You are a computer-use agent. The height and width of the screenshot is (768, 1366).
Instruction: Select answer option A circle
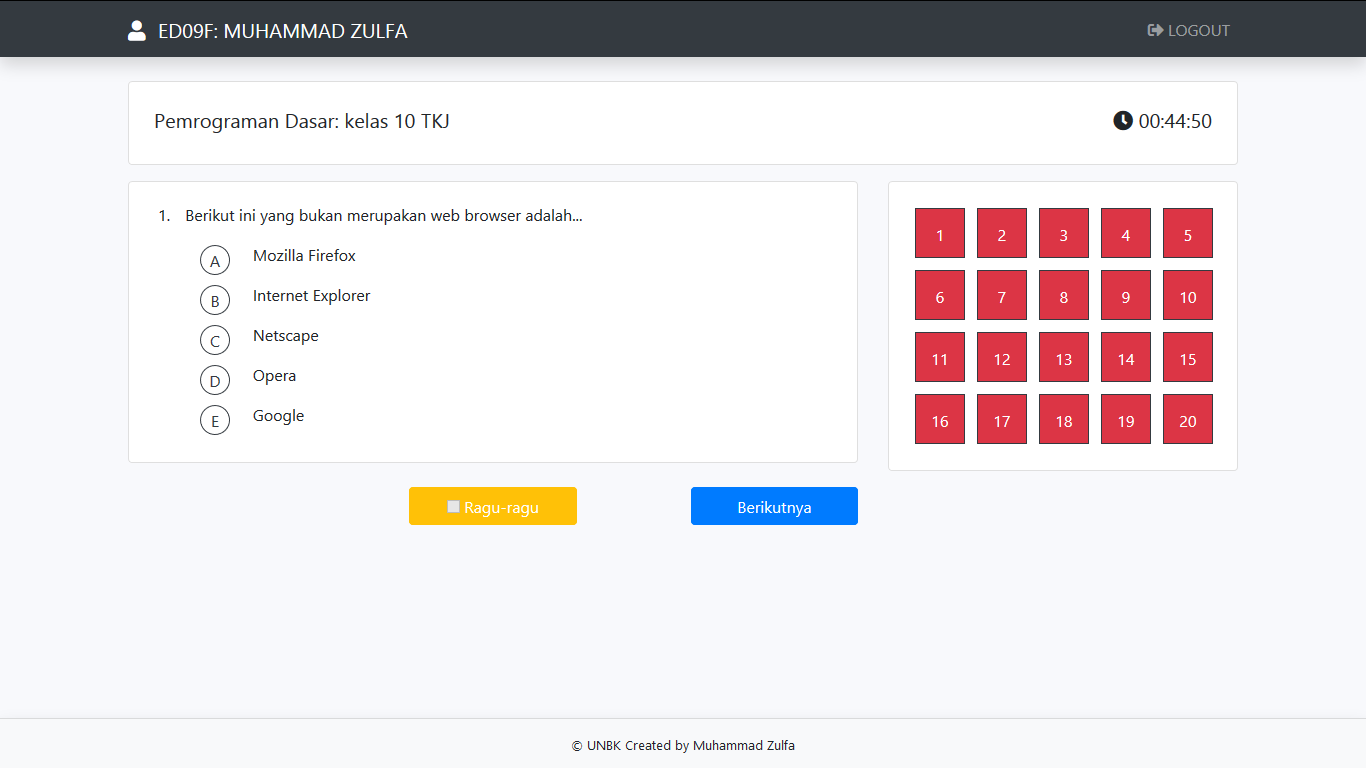[215, 261]
